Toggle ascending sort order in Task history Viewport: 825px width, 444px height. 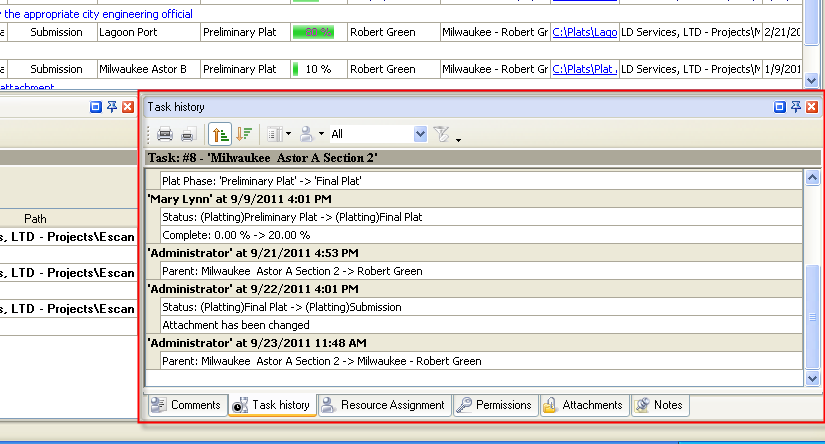point(220,134)
